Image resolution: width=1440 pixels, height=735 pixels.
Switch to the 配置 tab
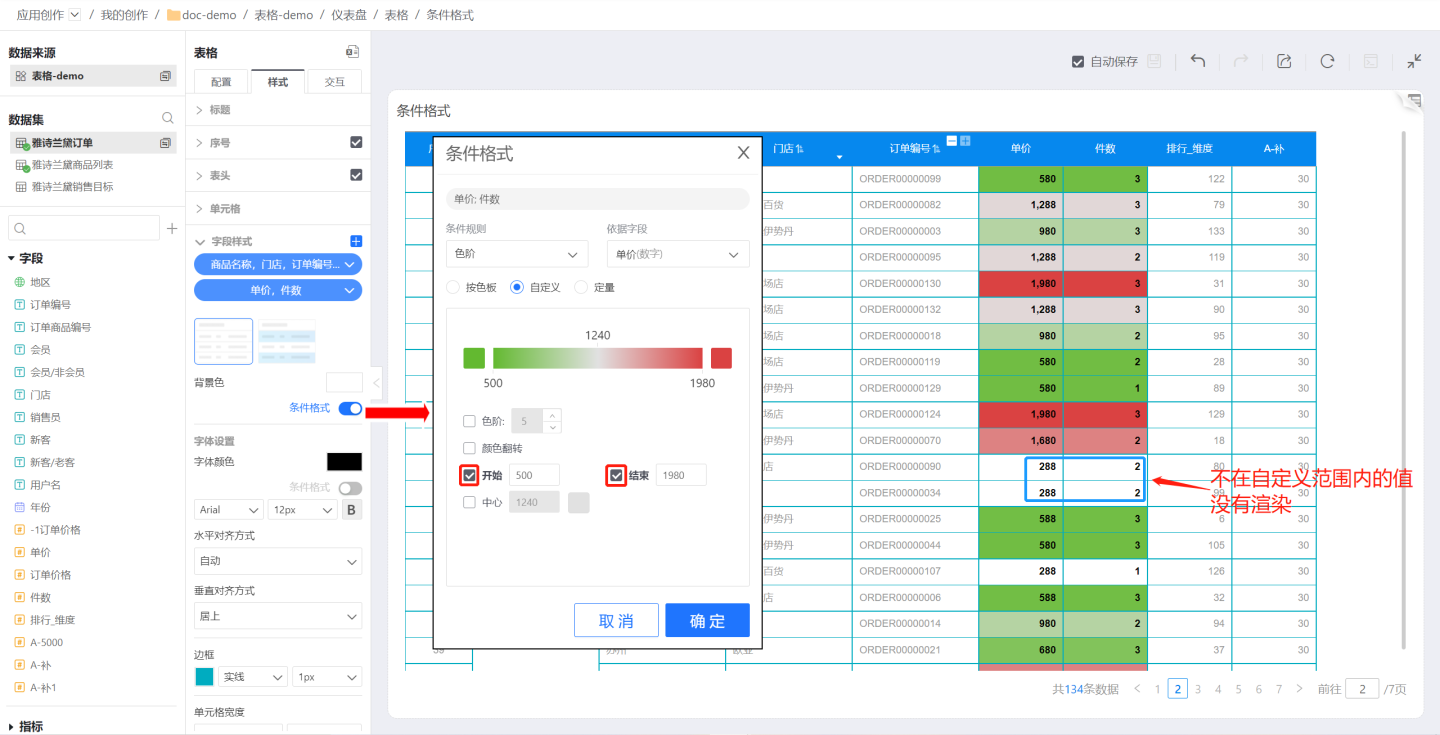pos(221,82)
